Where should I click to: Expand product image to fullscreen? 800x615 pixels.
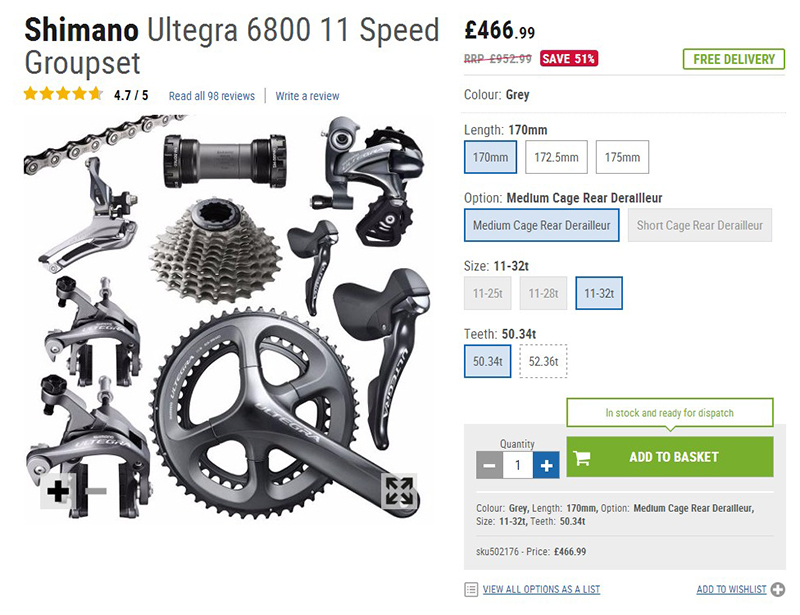399,492
